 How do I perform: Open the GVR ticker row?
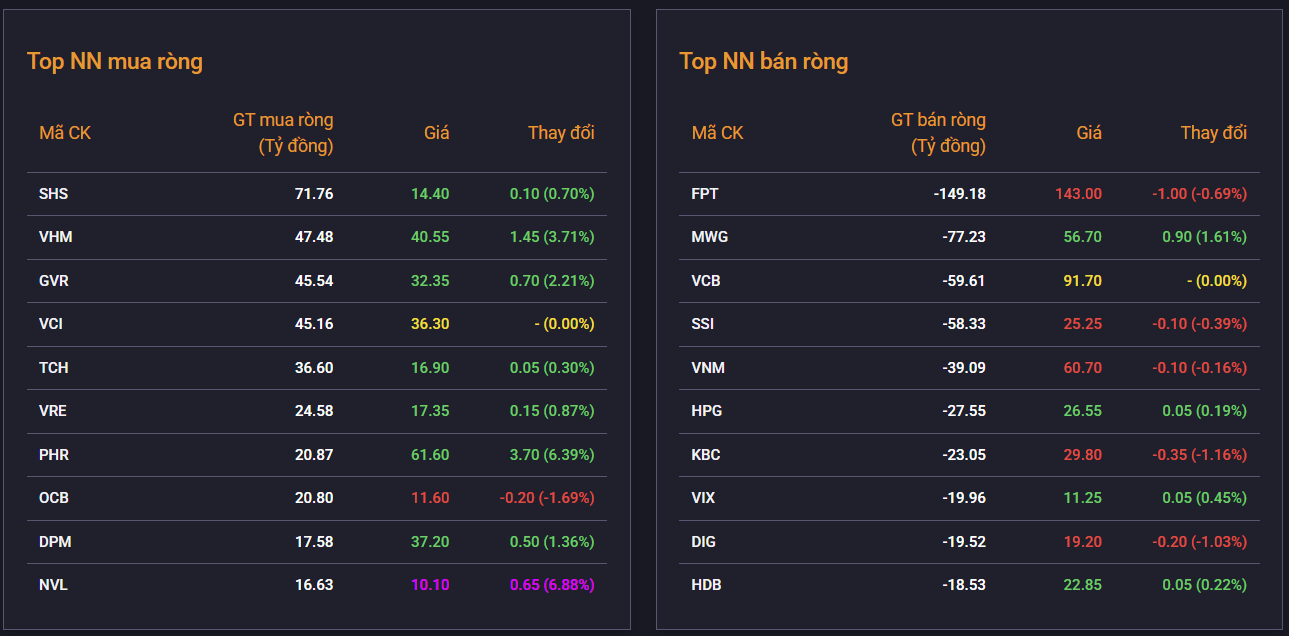coord(54,281)
